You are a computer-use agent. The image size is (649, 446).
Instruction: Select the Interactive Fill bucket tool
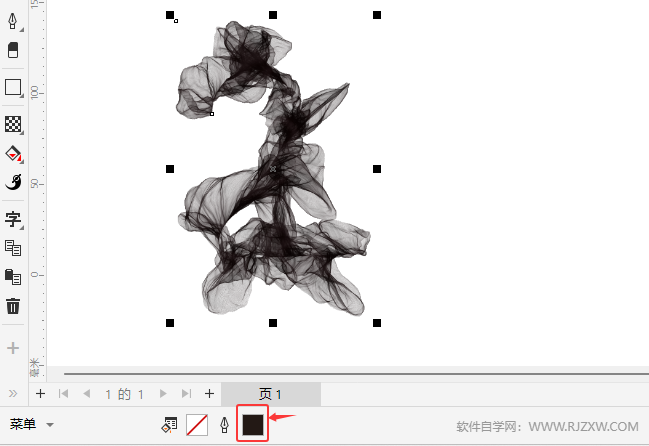[13, 153]
